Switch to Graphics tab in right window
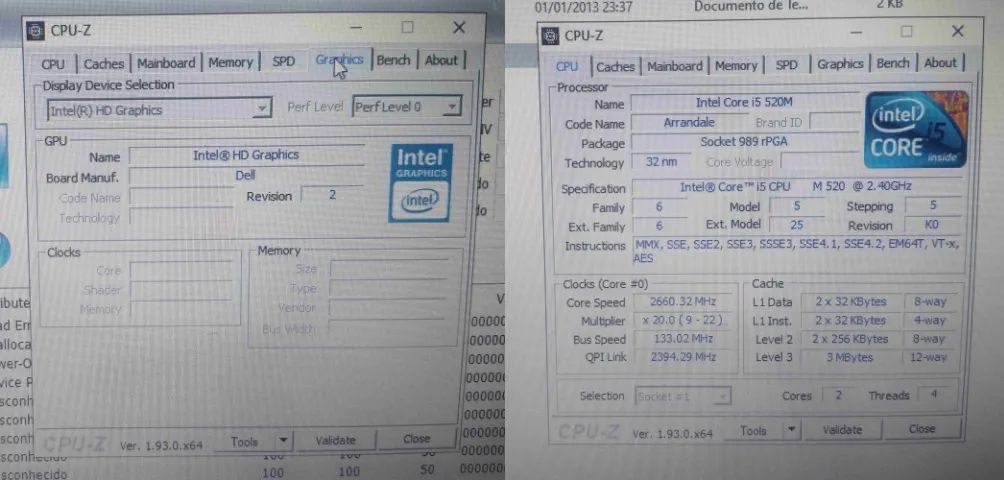The height and width of the screenshot is (480, 1004). (840, 64)
